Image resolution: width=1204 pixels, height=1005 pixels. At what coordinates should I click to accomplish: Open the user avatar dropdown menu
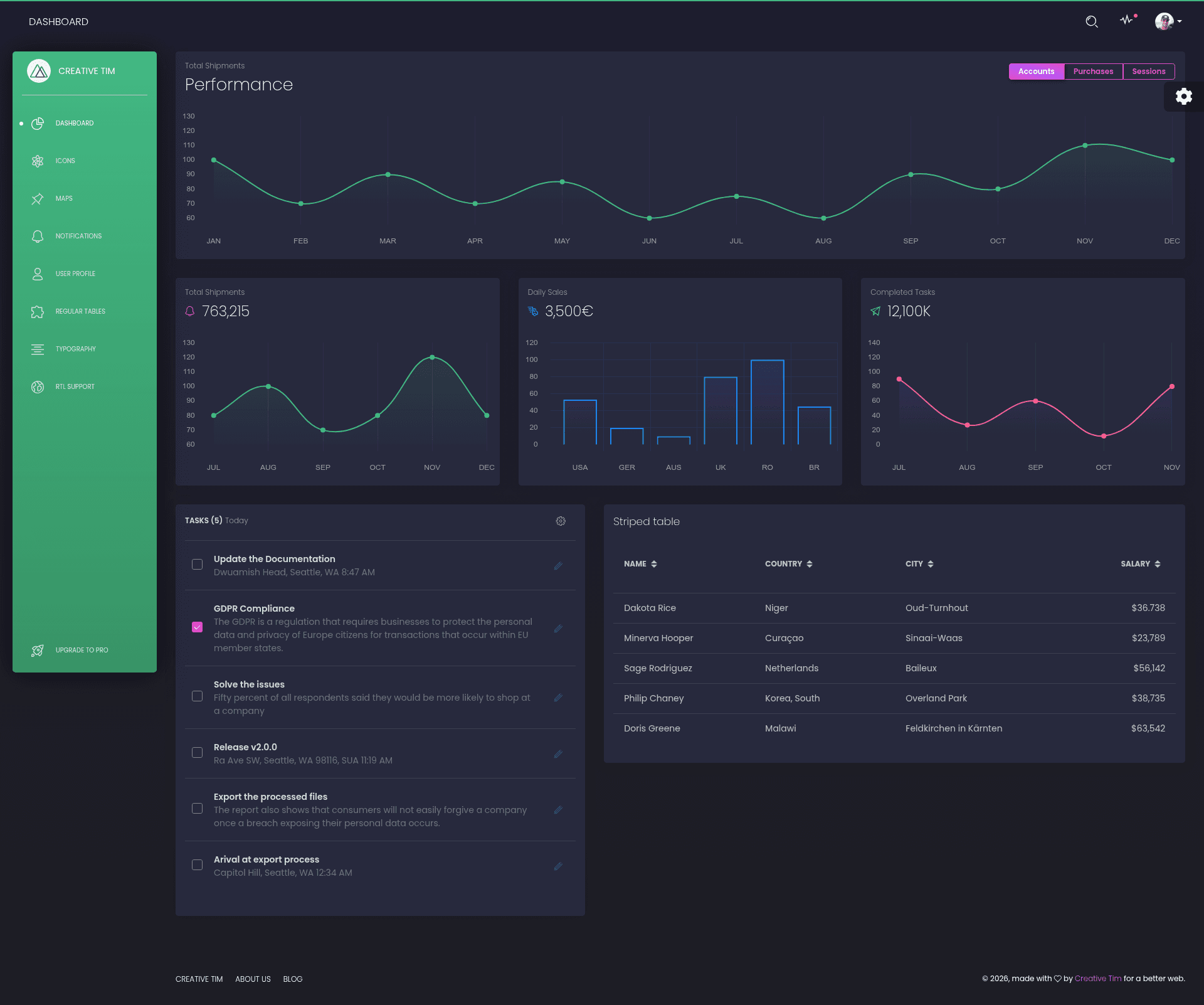tap(1168, 21)
